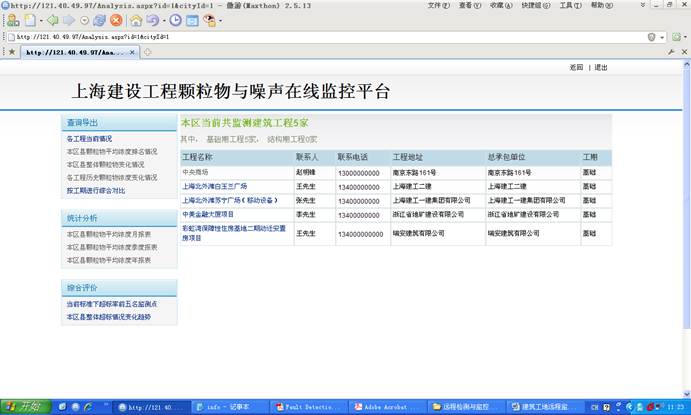Click the browser Back arrow button
The width and height of the screenshot is (691, 415).
point(51,20)
